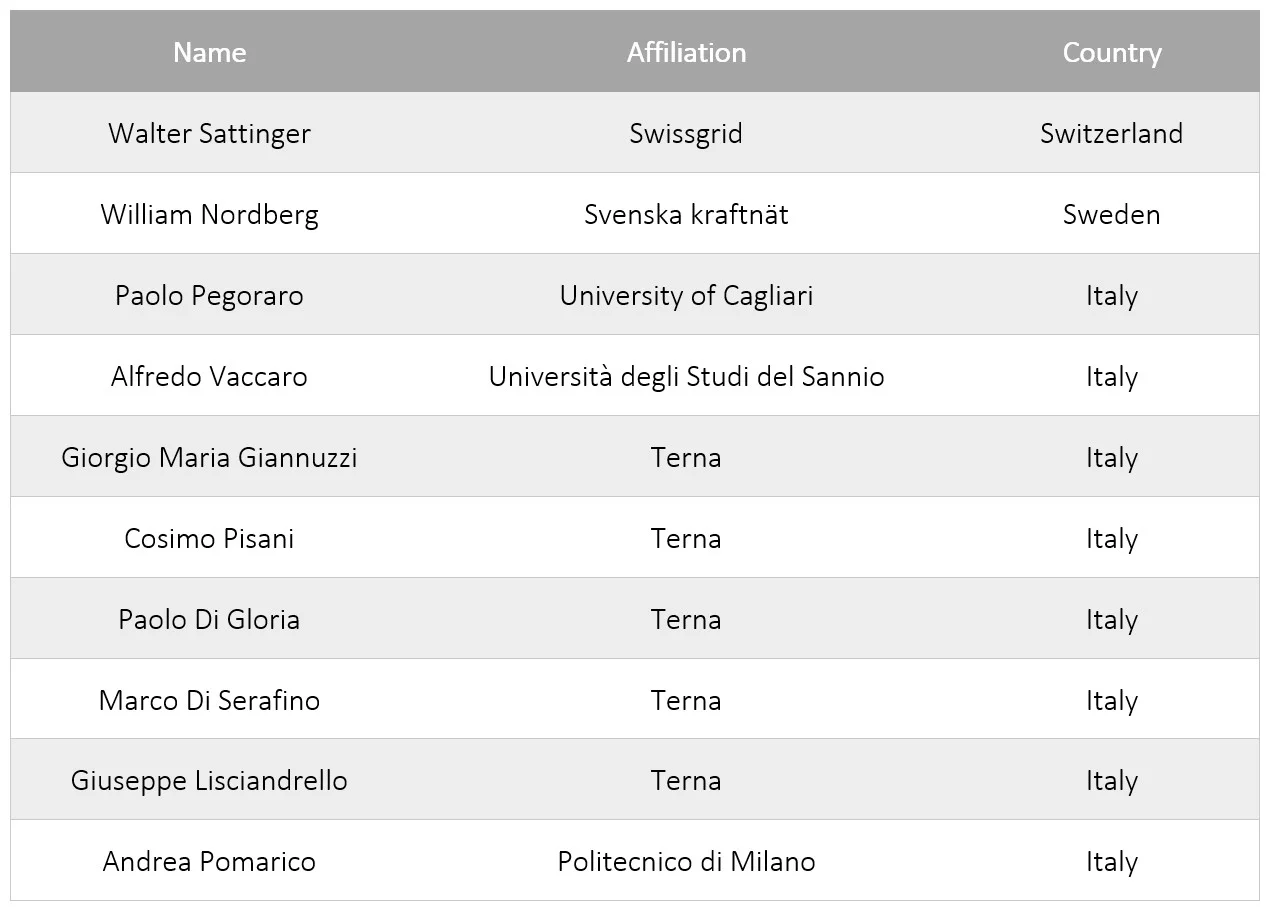The height and width of the screenshot is (907, 1267).
Task: Click the Paolo Di Gloria cell
Action: click(x=209, y=619)
